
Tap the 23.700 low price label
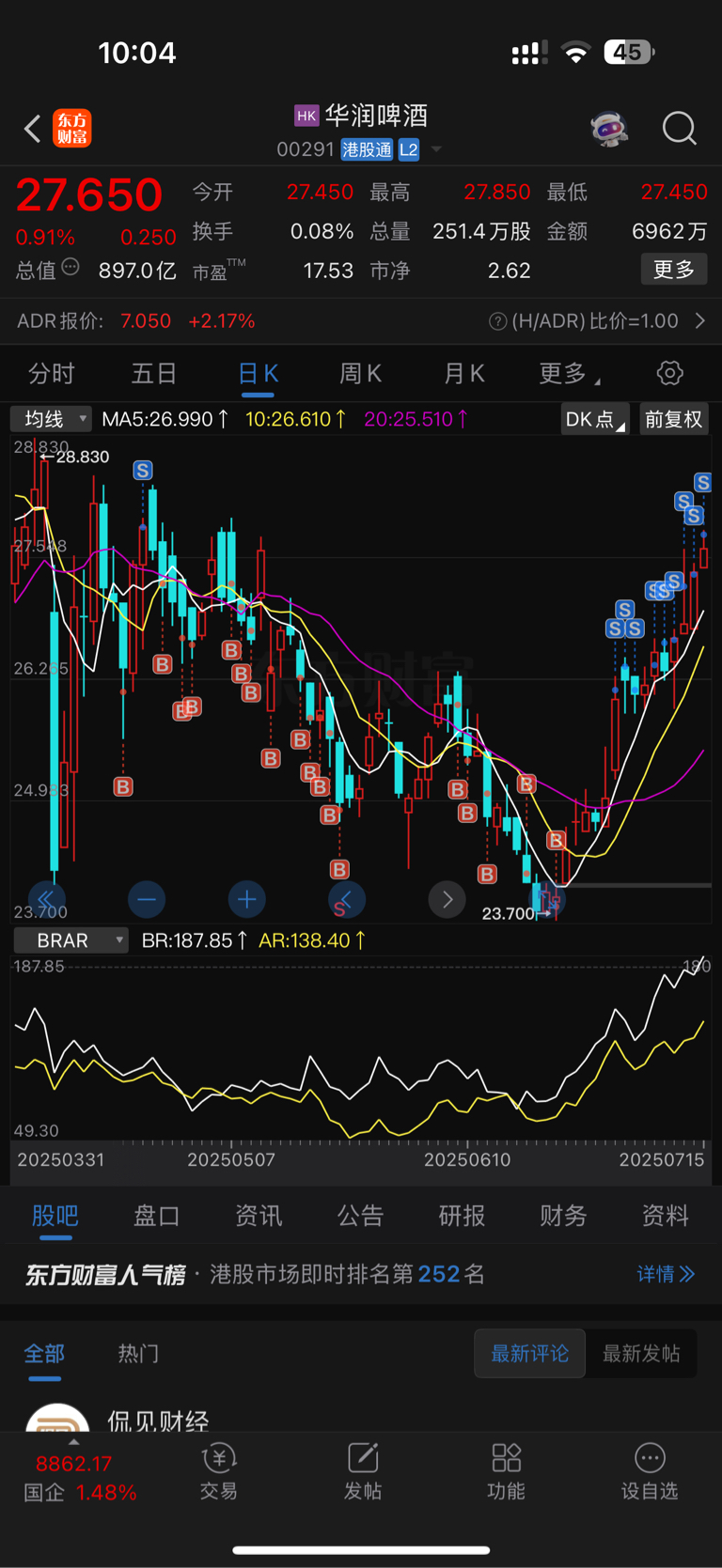pos(509,913)
